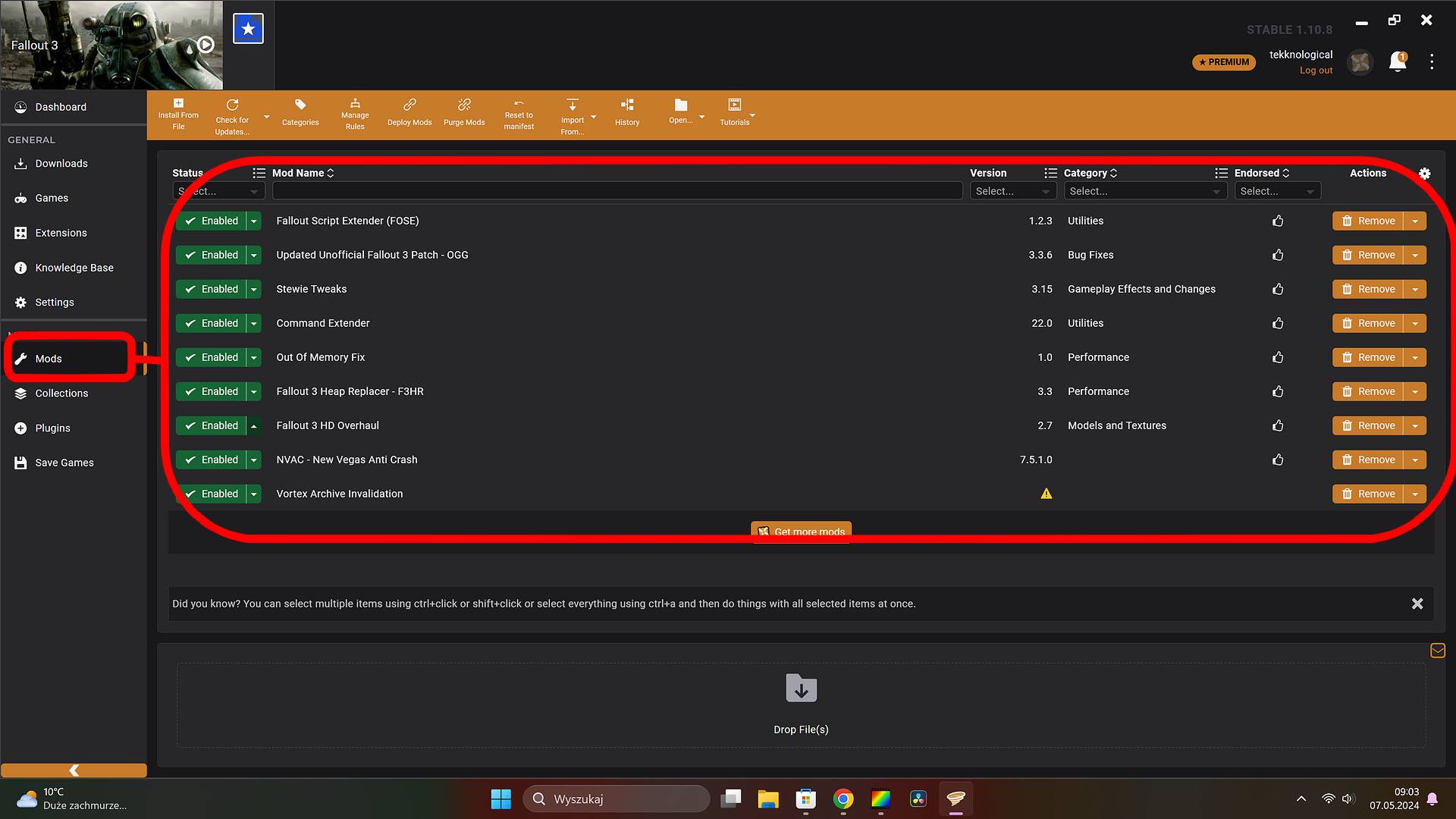Remove Fallout Script Extender mod
Screen dimensions: 1456x819
coord(1368,221)
